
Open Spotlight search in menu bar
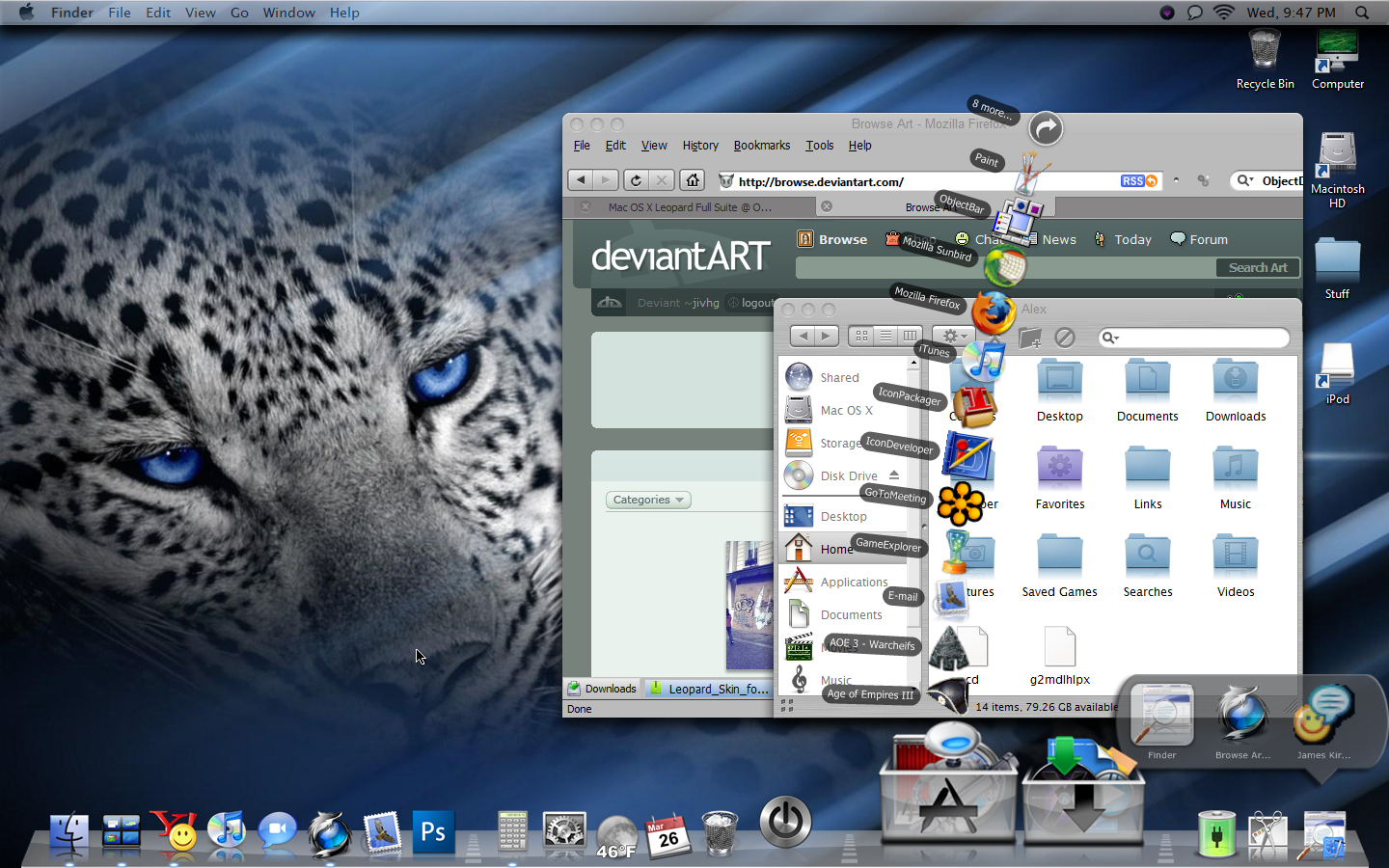(x=1361, y=13)
